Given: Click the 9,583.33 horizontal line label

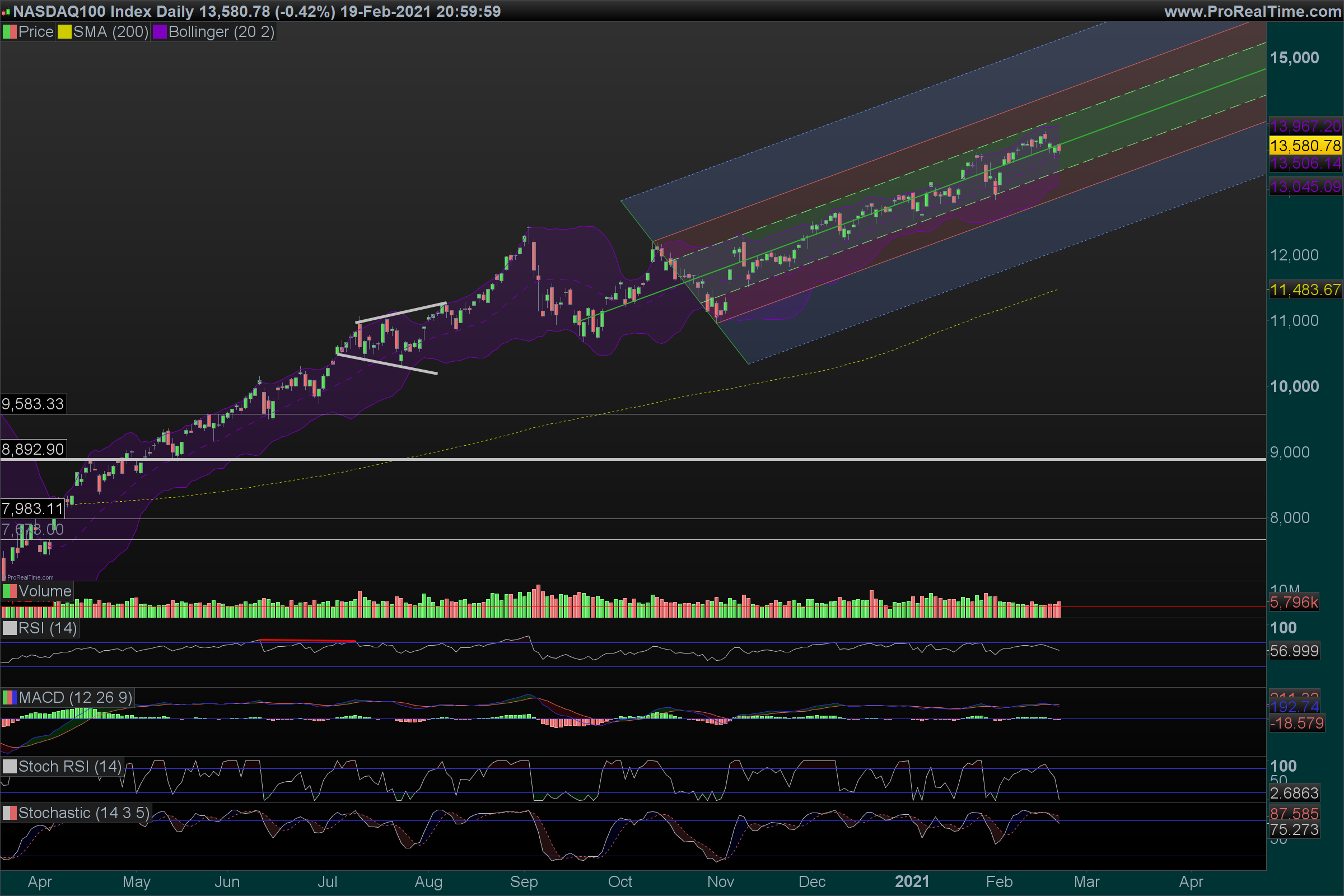Looking at the screenshot, I should click(x=32, y=404).
